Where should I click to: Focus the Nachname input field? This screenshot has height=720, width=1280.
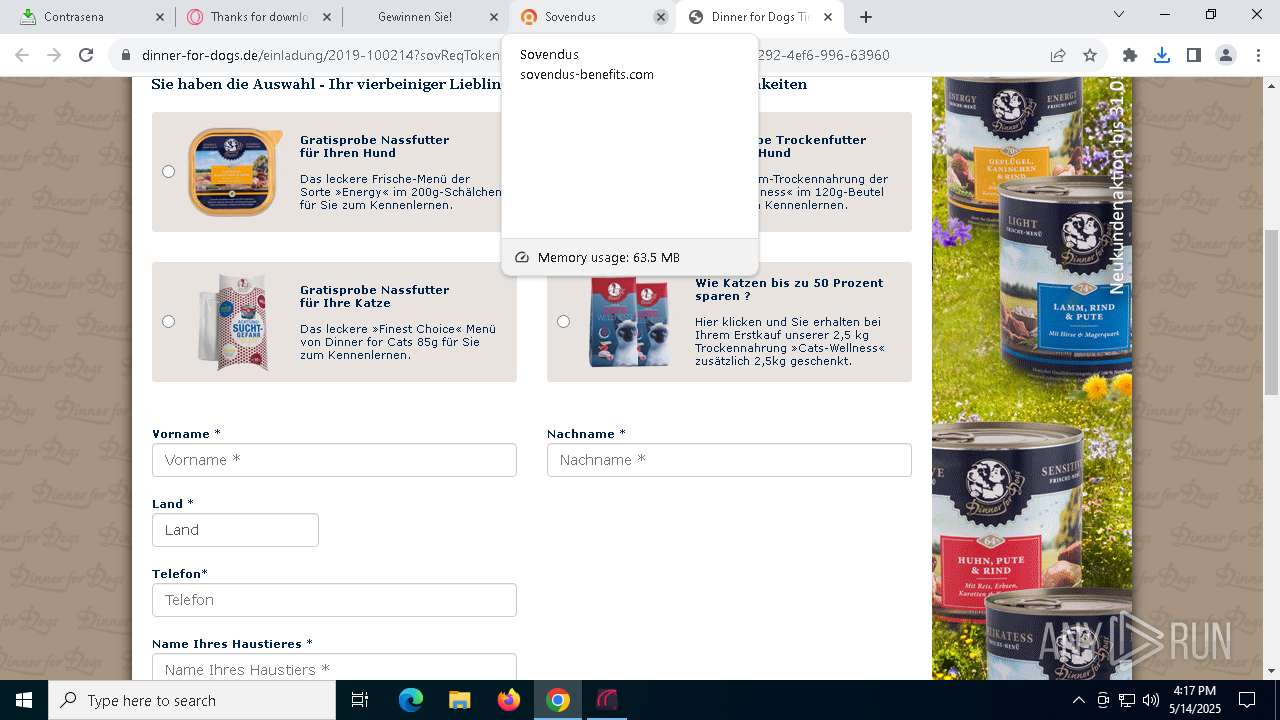[729, 460]
